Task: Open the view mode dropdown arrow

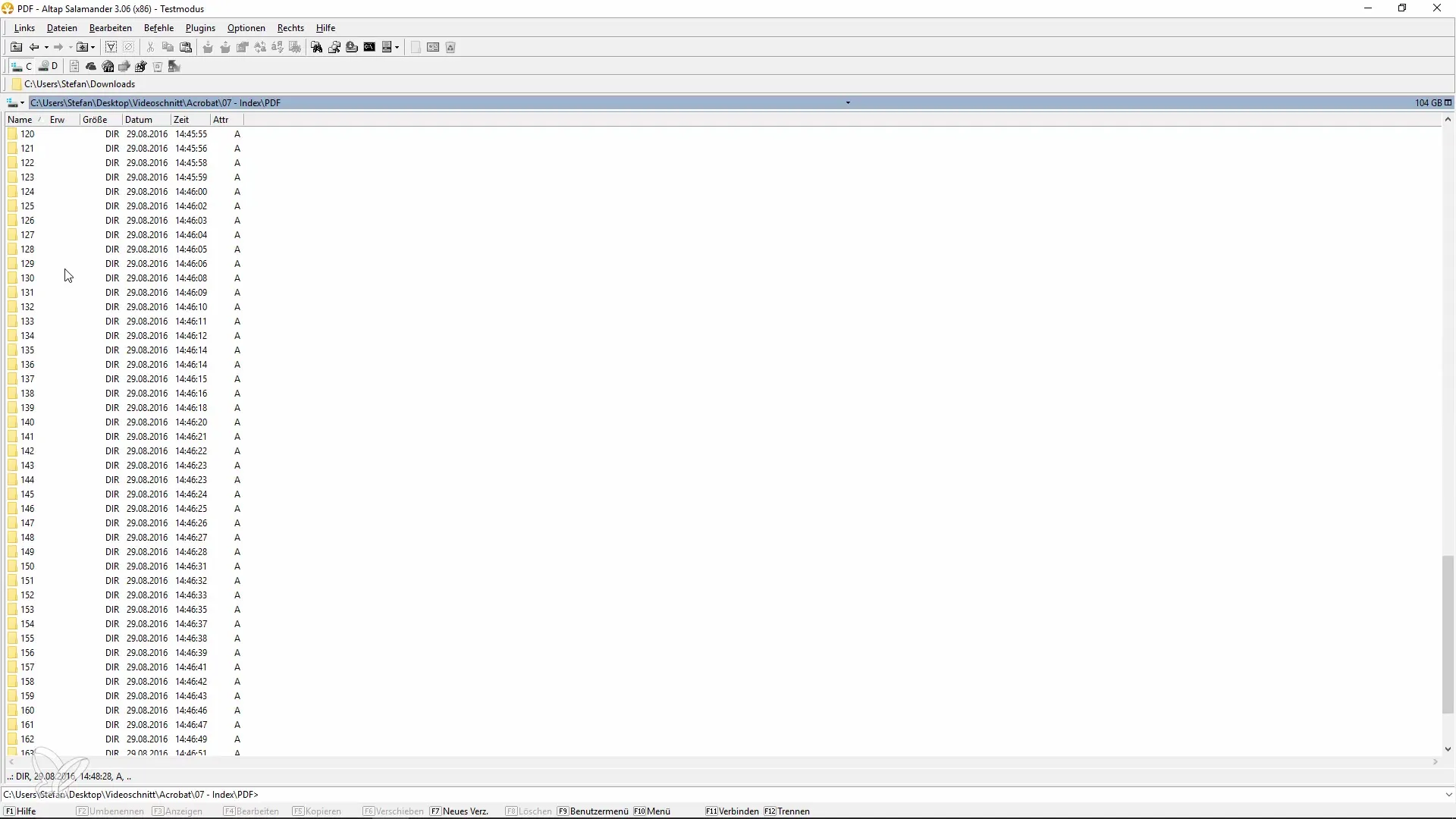Action: [x=397, y=47]
